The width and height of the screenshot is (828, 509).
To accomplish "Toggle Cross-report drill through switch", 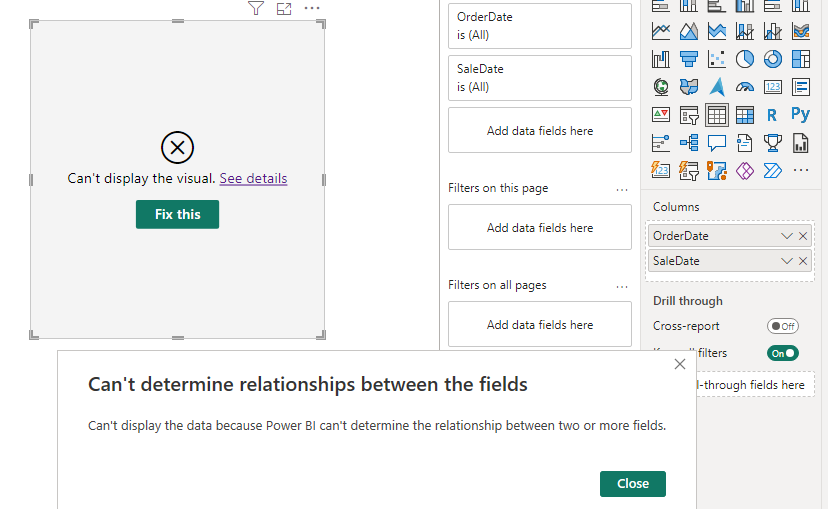I will pyautogui.click(x=783, y=326).
